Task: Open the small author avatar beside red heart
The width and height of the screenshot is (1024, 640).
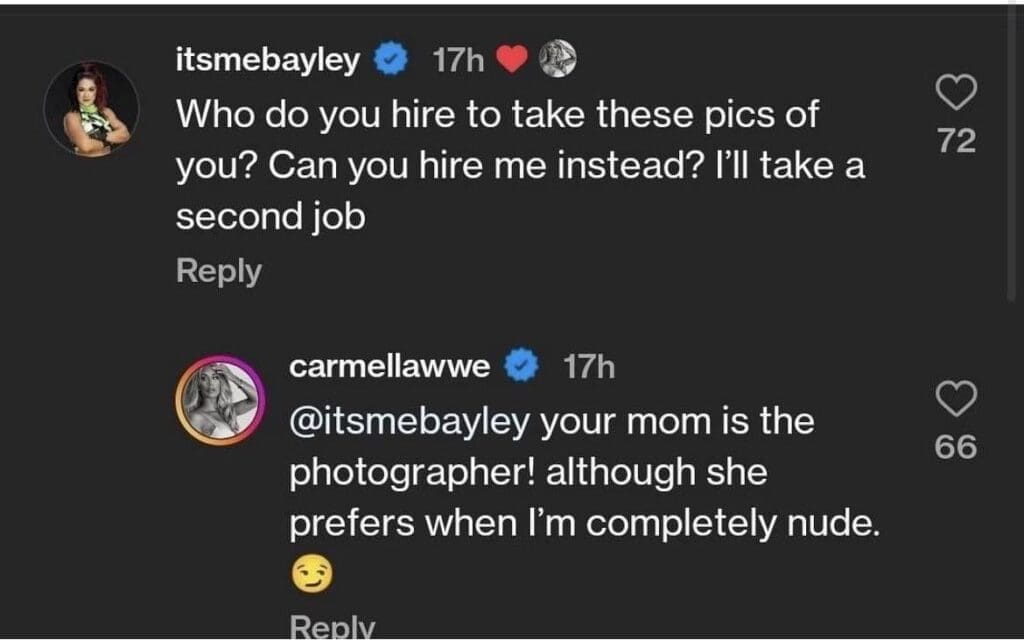Action: tap(557, 60)
